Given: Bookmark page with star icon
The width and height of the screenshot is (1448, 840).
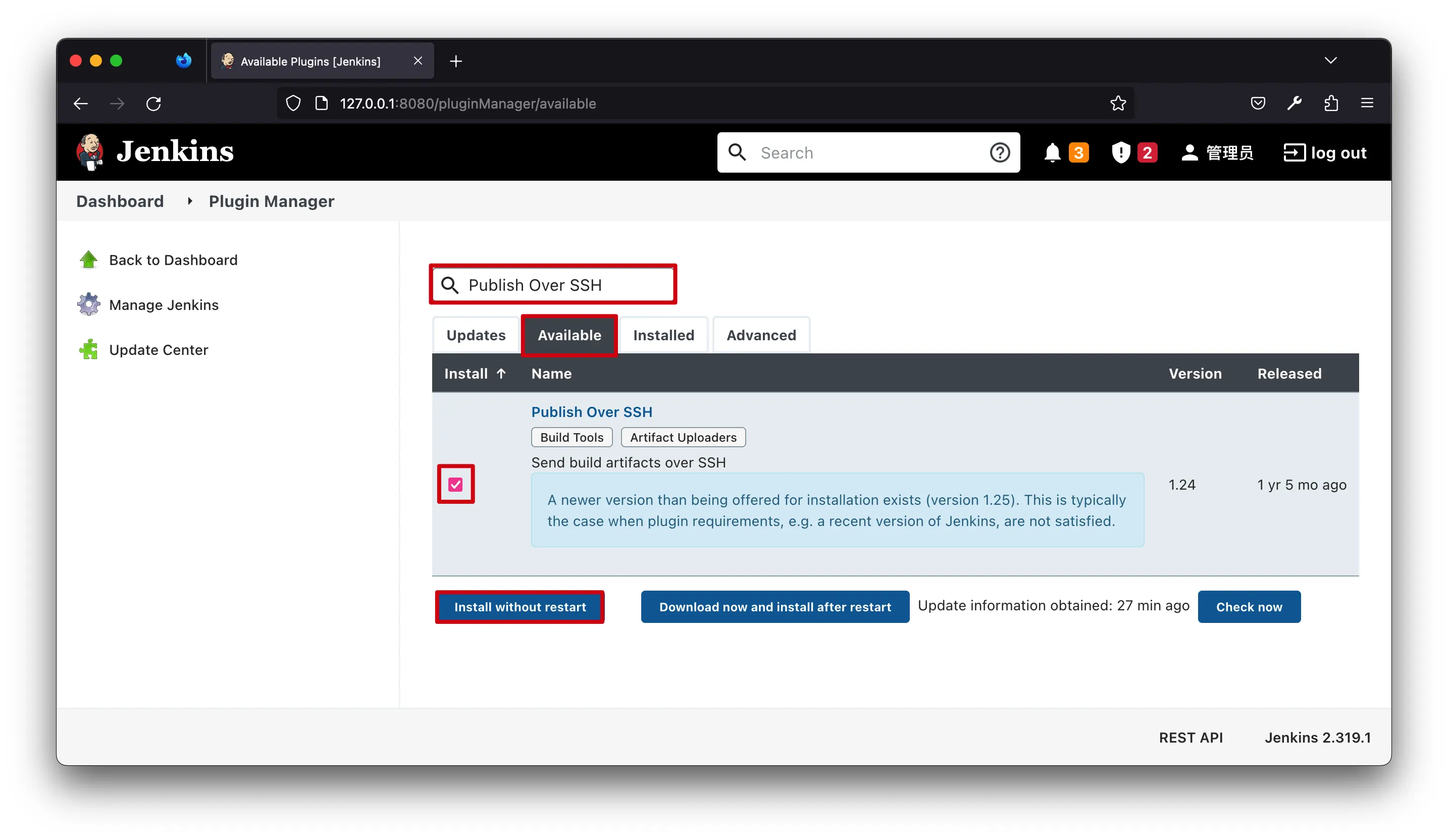Looking at the screenshot, I should point(1118,103).
